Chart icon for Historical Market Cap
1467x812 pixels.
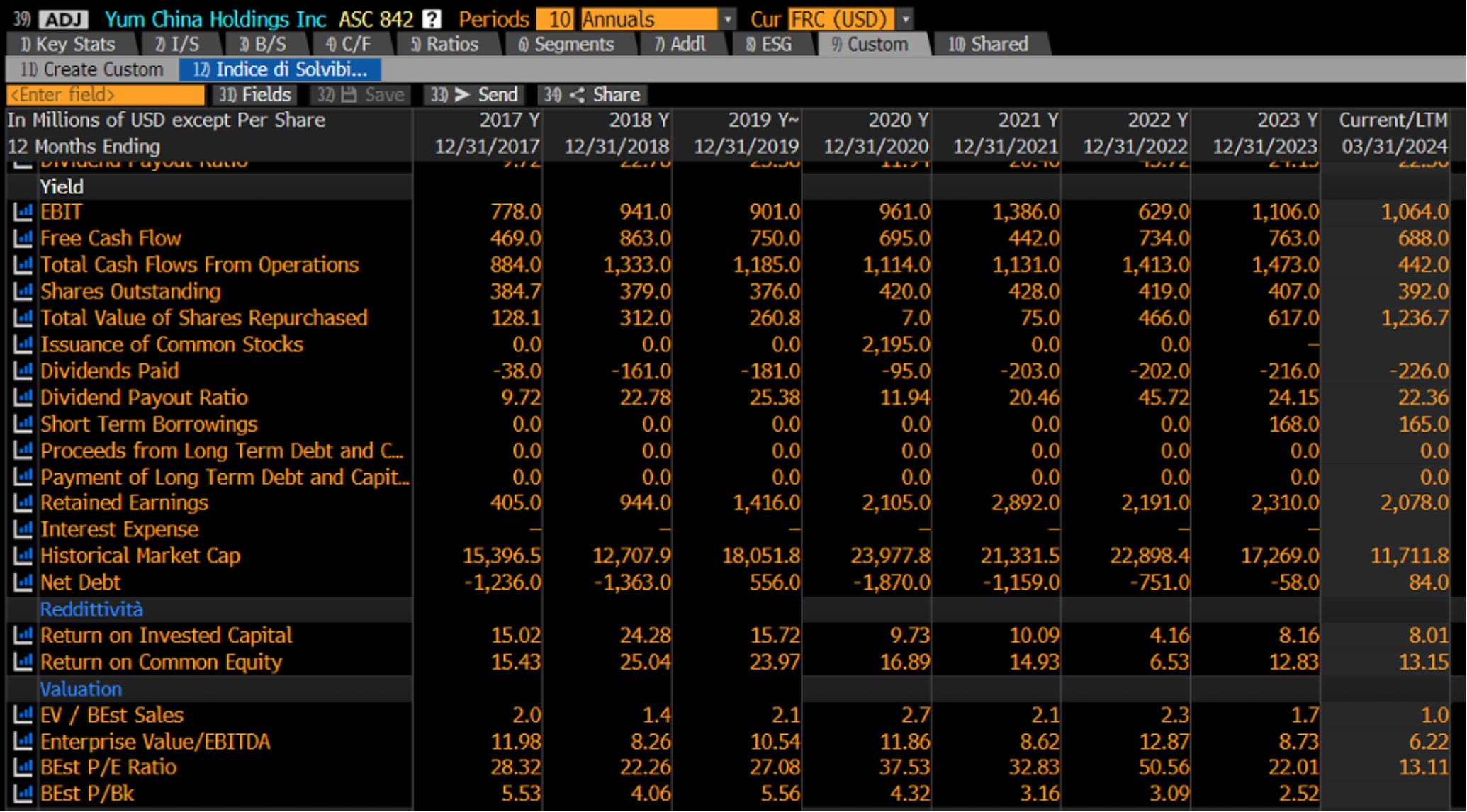23,556
